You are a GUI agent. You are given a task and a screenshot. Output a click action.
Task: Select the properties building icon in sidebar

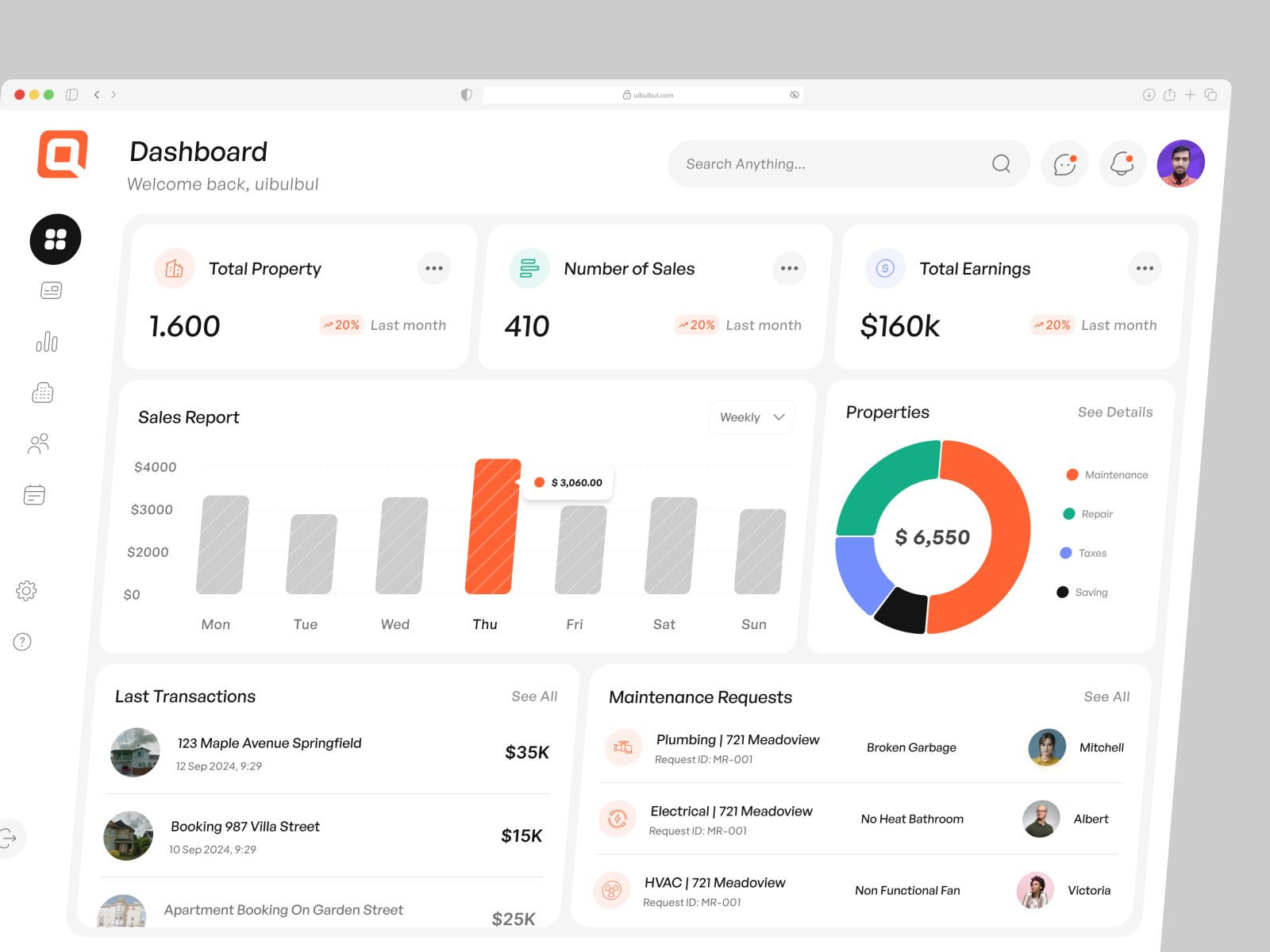[x=42, y=392]
